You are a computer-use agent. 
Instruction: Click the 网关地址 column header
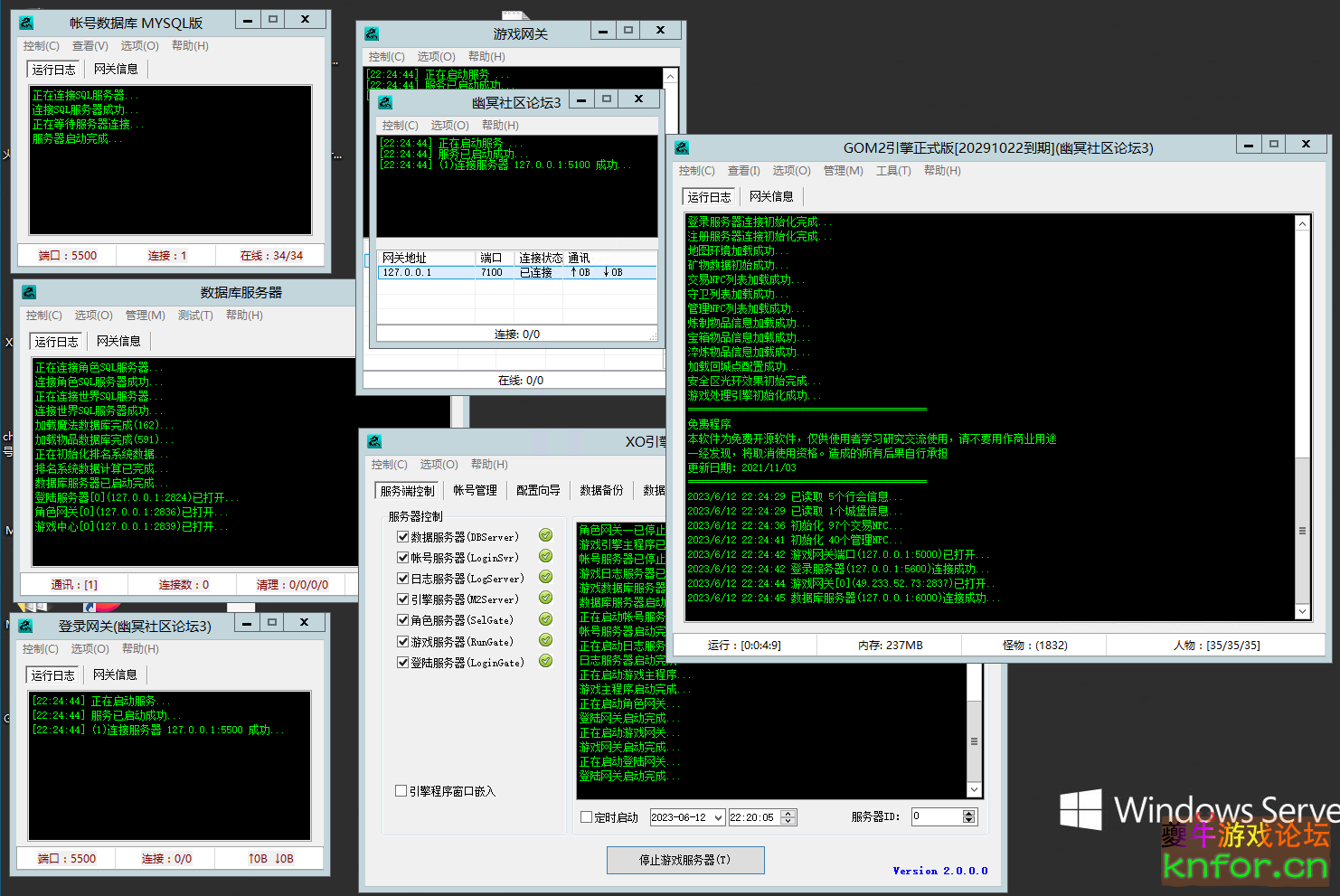coord(426,258)
